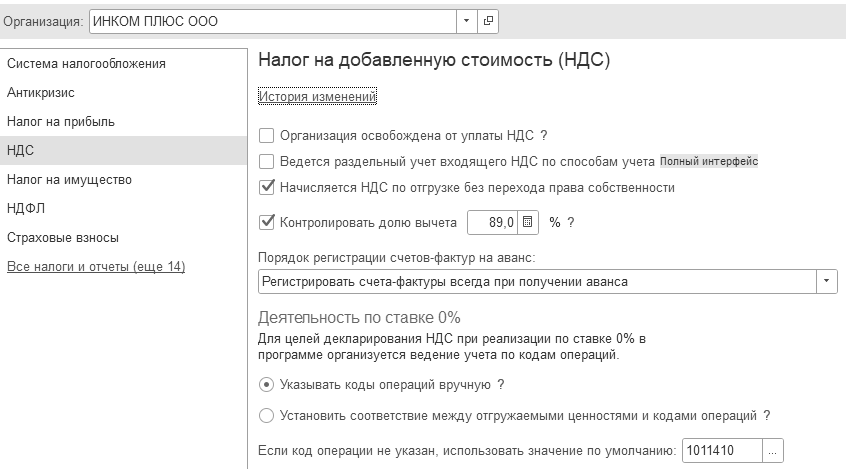The image size is (846, 469).
Task: Open 'Все налоги и отчеты (еще 14)' link
Action: [x=96, y=267]
